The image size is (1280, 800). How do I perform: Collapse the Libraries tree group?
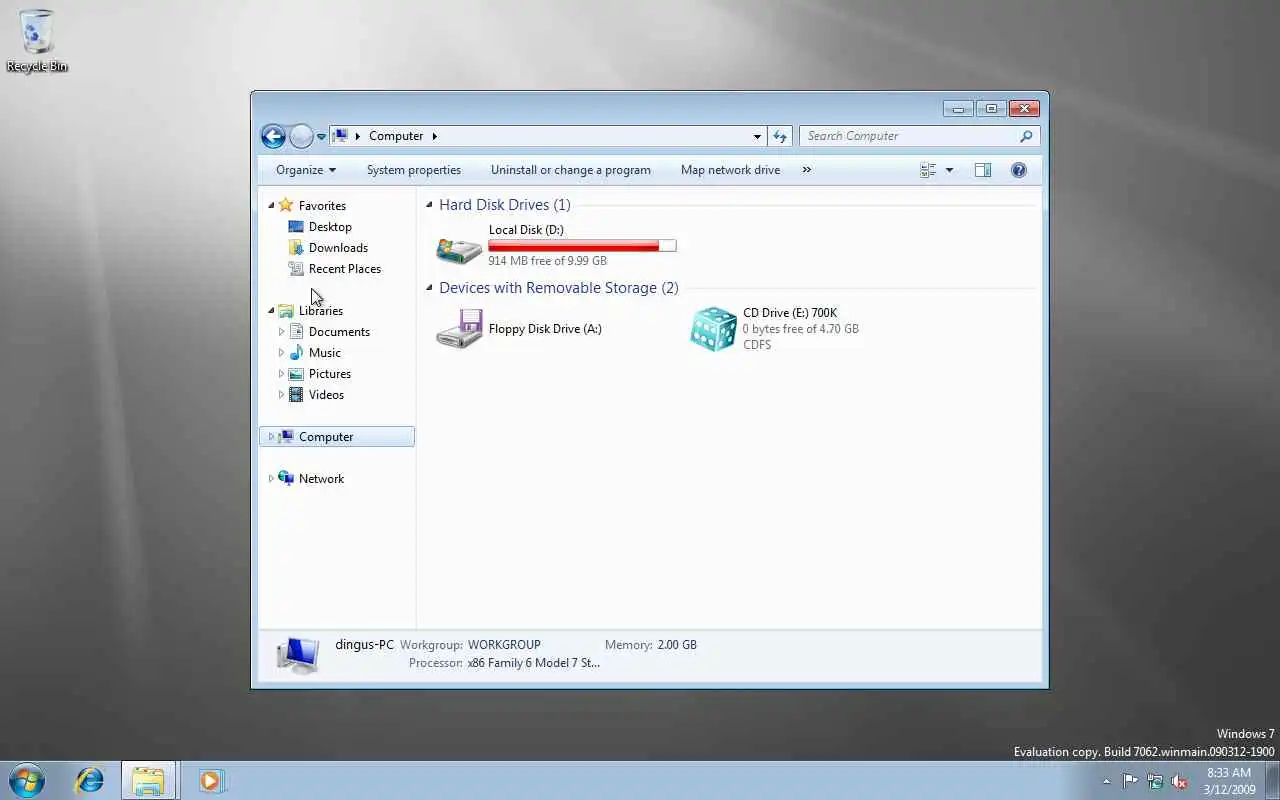271,311
